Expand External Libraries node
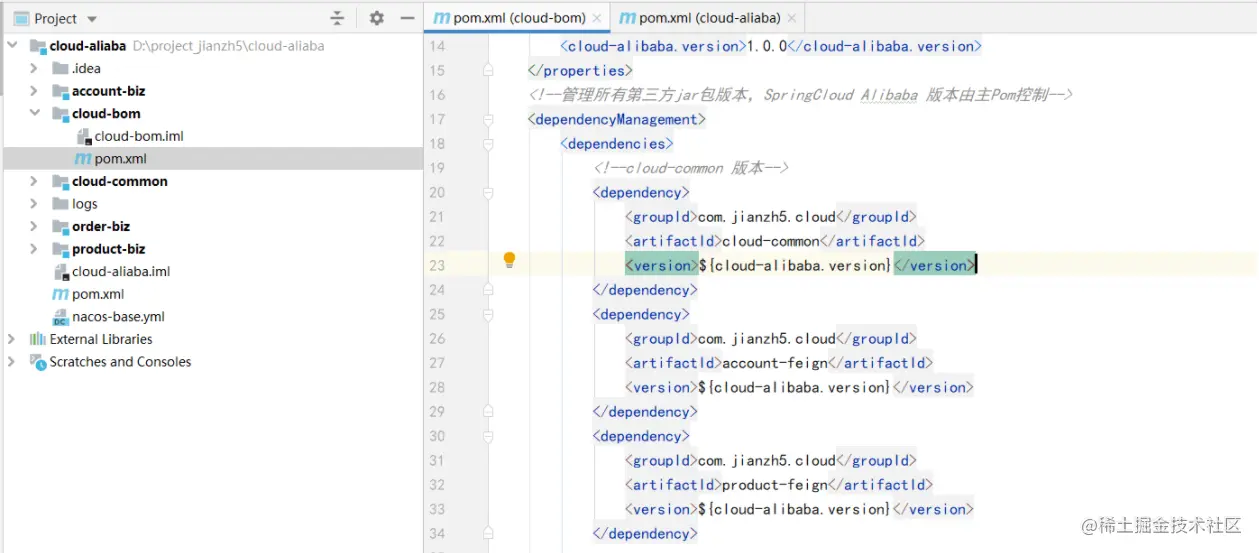Viewport: 1259px width, 553px height. (12, 339)
